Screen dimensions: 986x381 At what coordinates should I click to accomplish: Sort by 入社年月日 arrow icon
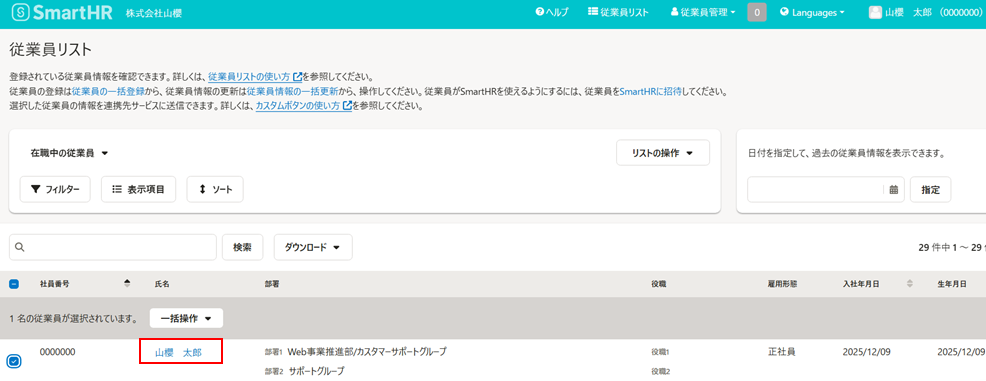click(x=909, y=284)
